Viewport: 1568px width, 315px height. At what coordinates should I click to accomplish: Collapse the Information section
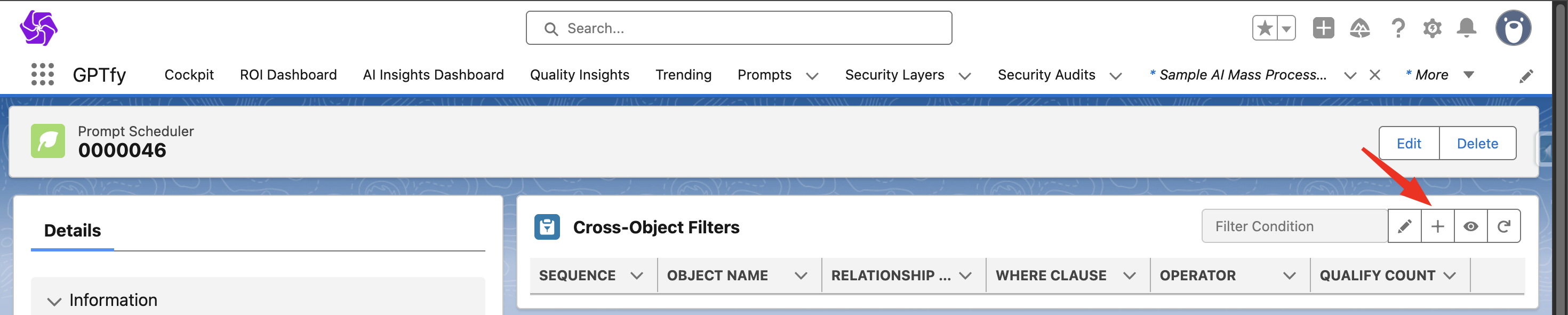[54, 301]
